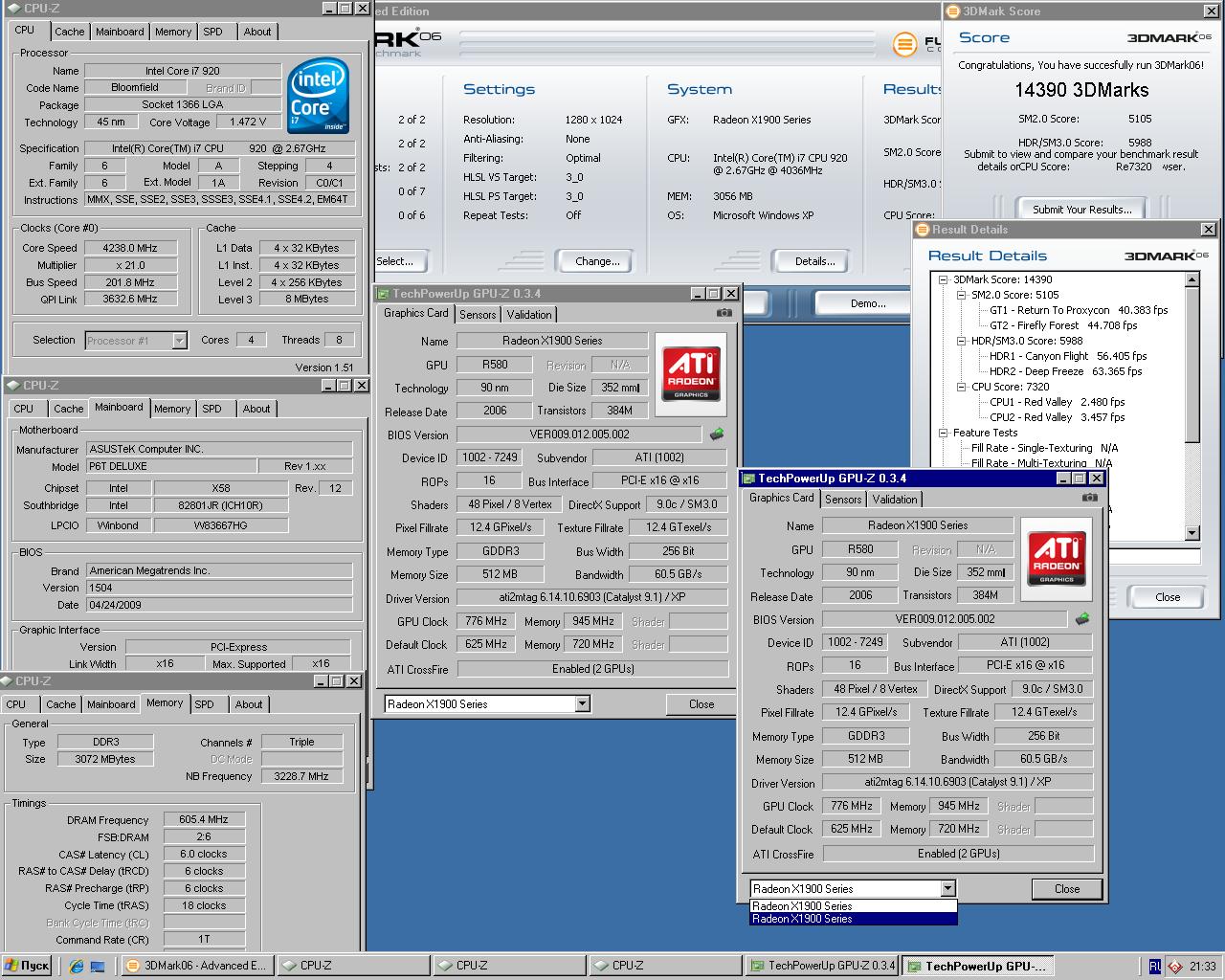This screenshot has height=980, width=1225.
Task: Click the dropdown arrow of the front GPU-Z card selector
Action: click(947, 888)
